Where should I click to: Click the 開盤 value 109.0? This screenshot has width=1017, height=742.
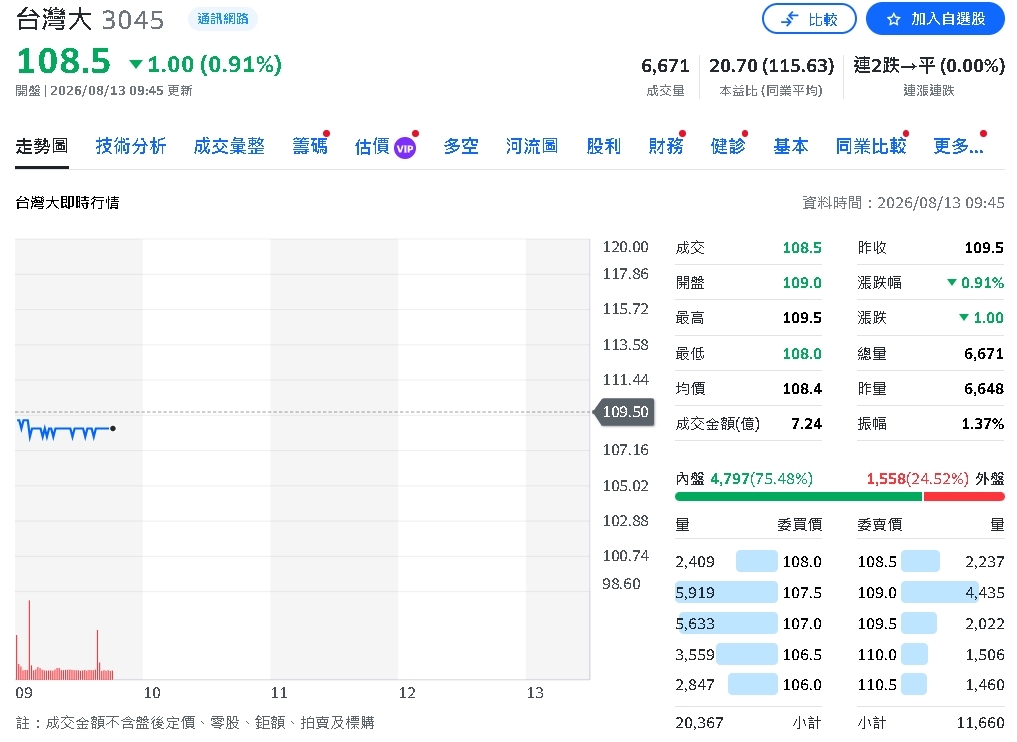(802, 283)
